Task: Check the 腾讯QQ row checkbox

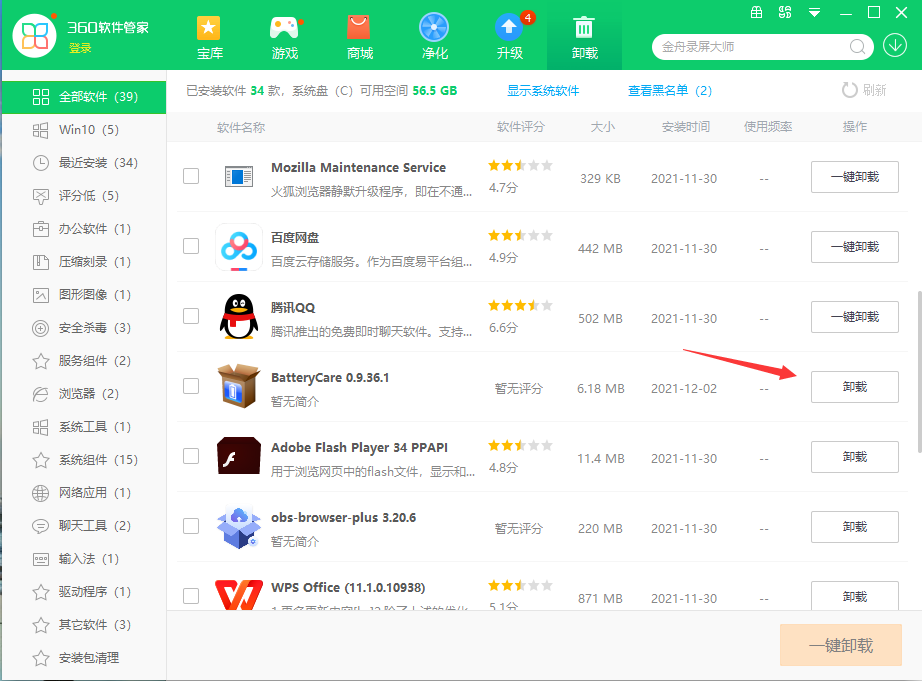Action: pos(191,316)
